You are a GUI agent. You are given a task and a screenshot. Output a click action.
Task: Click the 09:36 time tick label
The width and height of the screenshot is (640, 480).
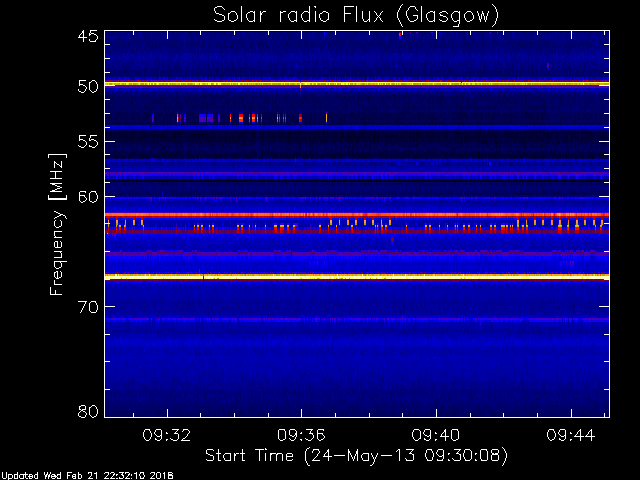tap(301, 435)
